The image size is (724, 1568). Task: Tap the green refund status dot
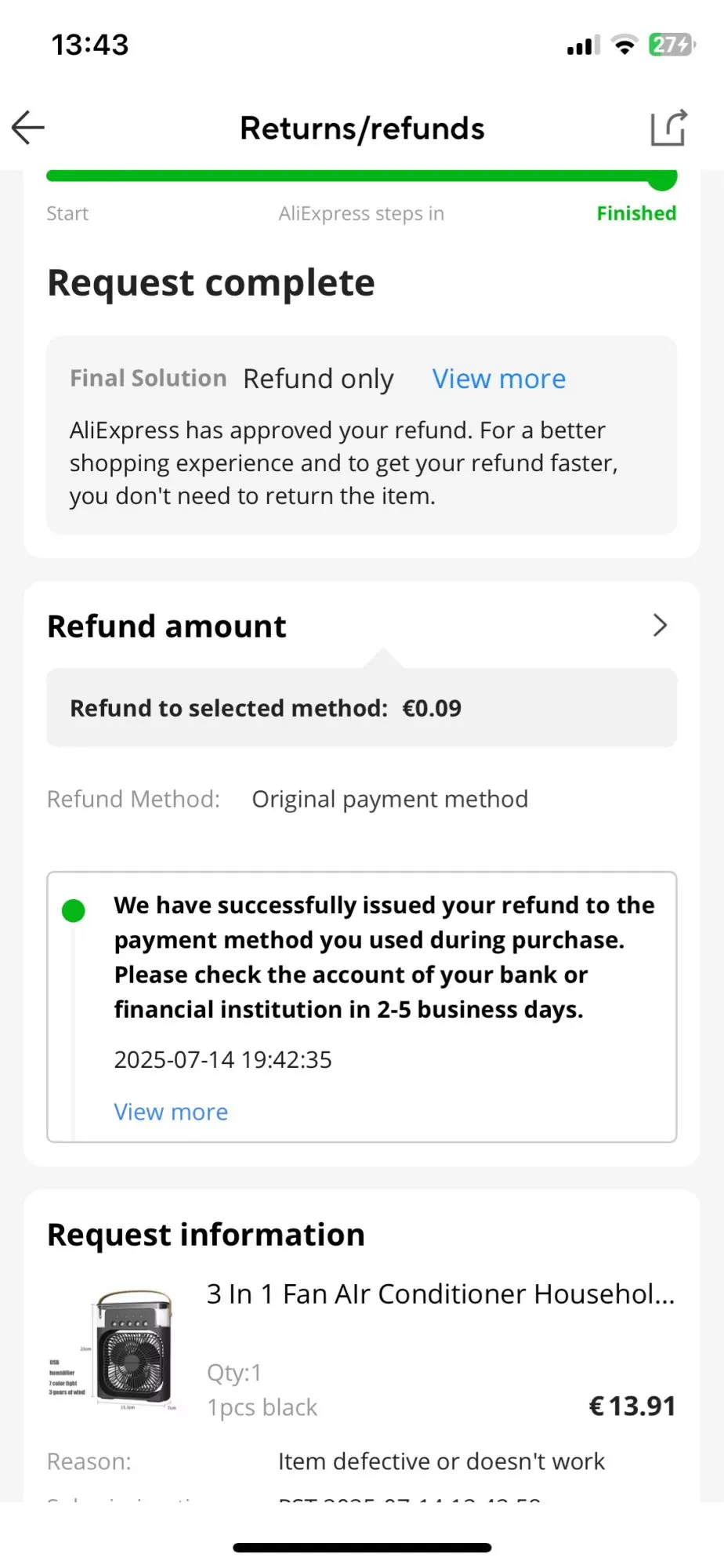click(74, 910)
